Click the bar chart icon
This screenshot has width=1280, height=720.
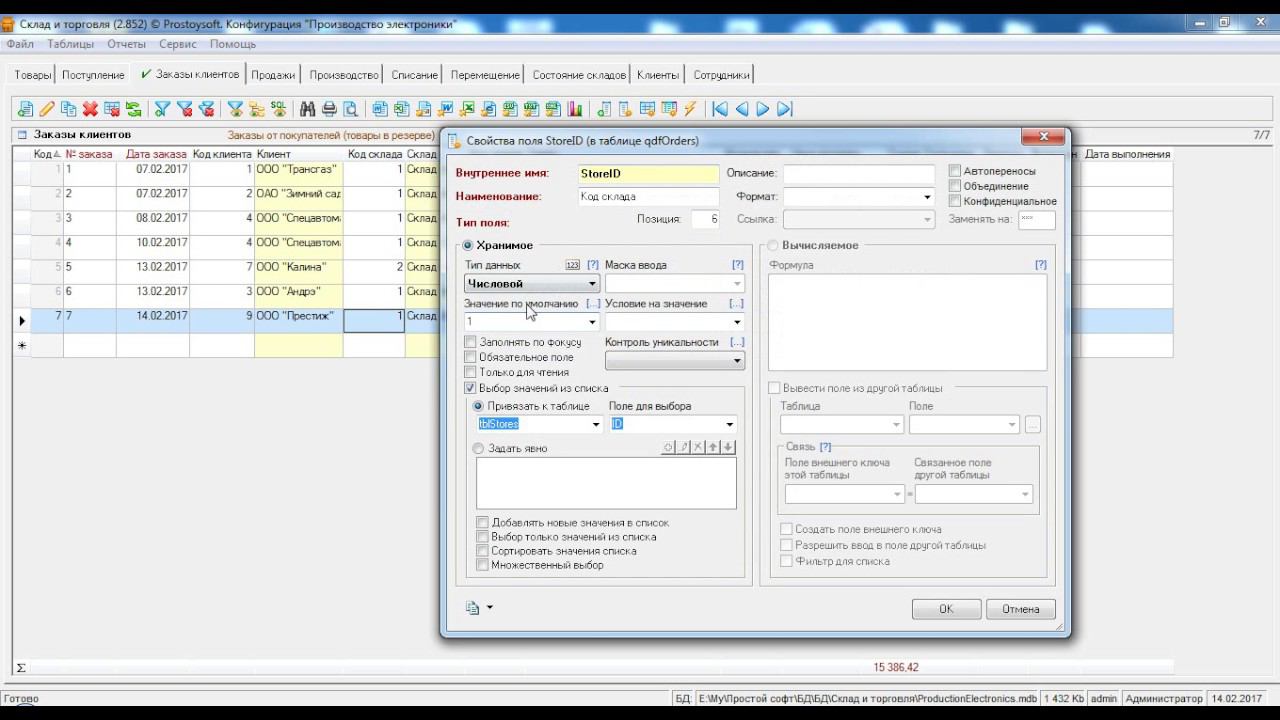(x=575, y=109)
